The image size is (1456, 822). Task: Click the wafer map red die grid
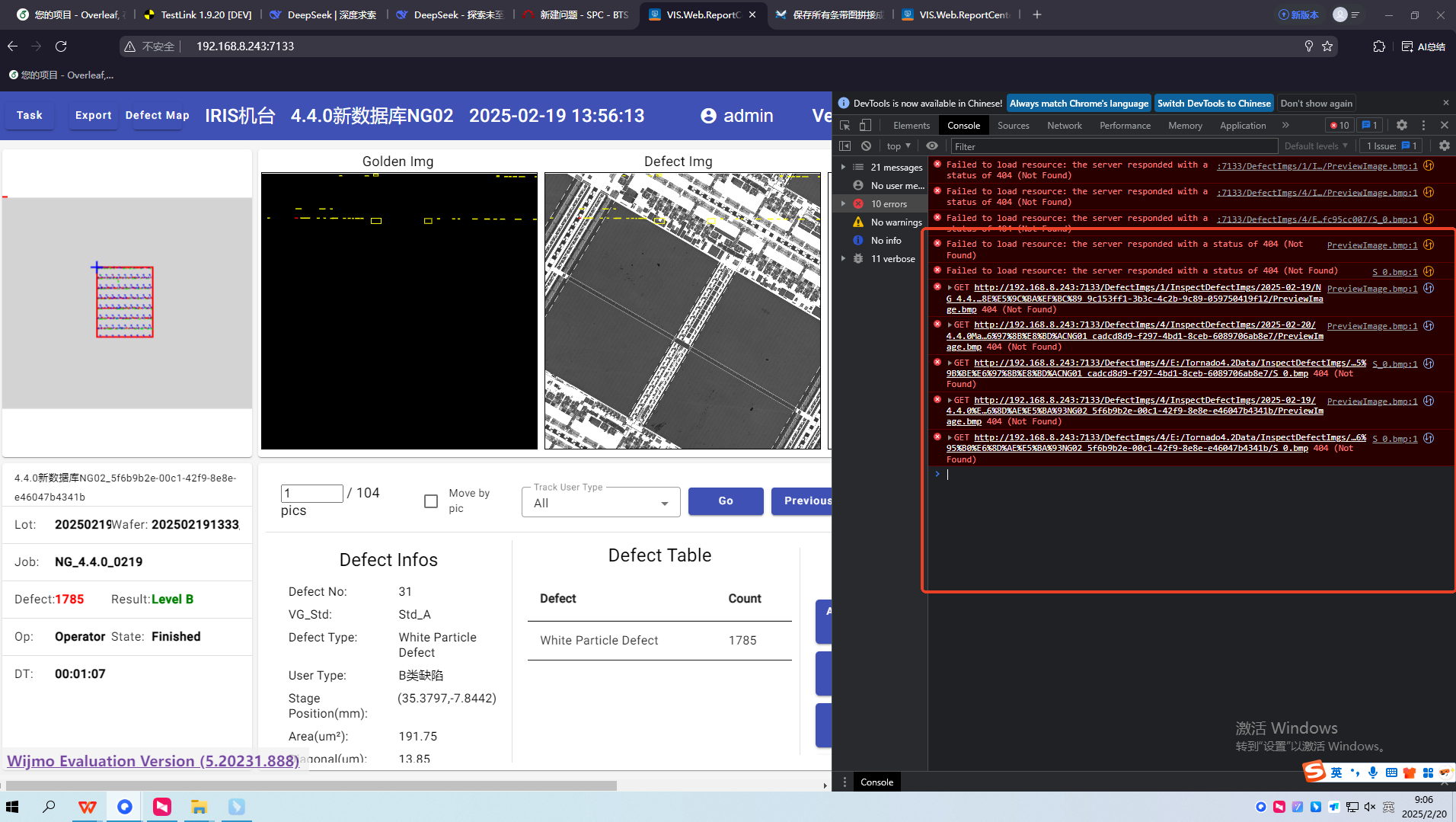(x=125, y=302)
